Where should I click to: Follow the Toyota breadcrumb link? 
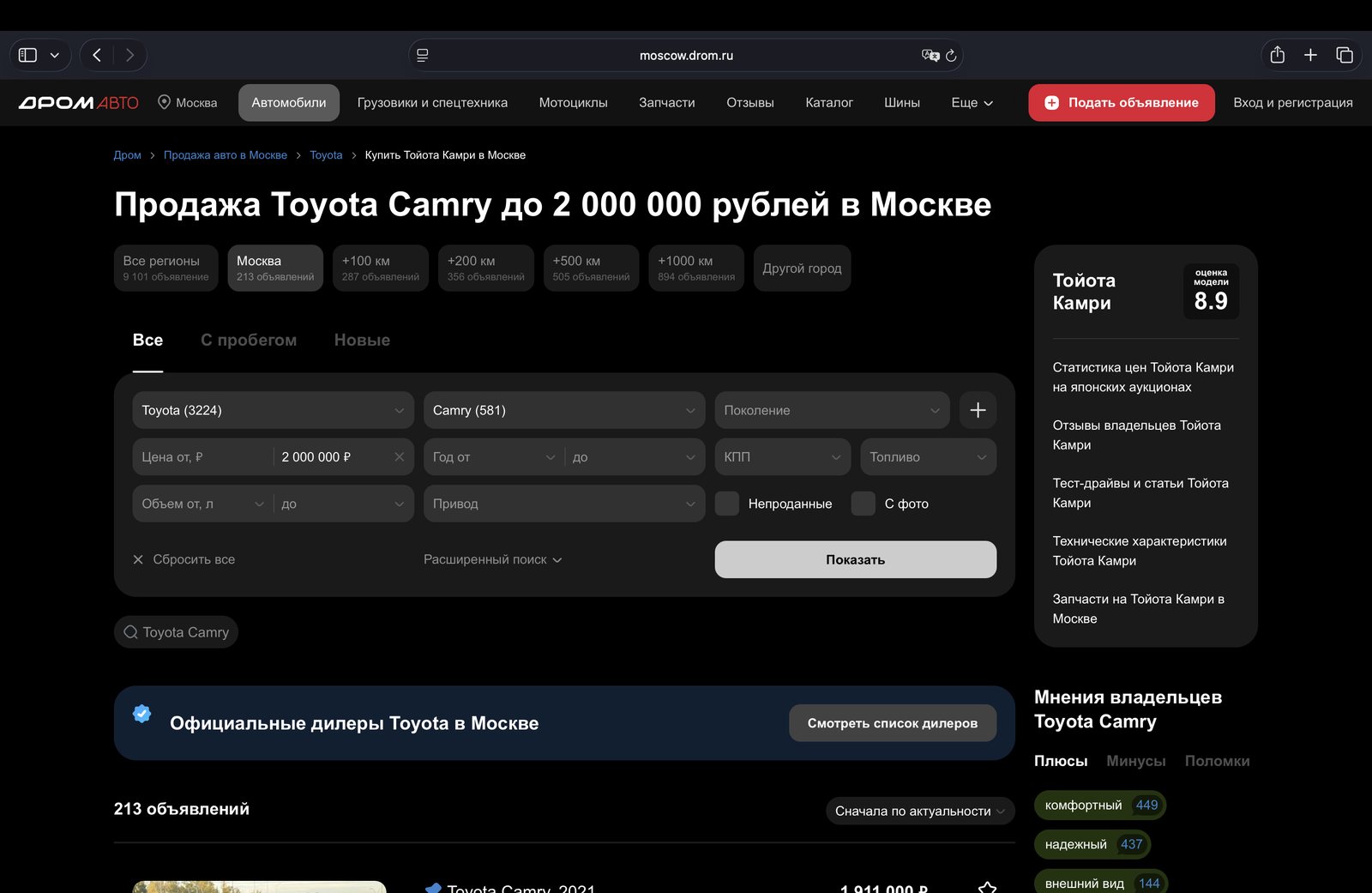click(x=326, y=155)
